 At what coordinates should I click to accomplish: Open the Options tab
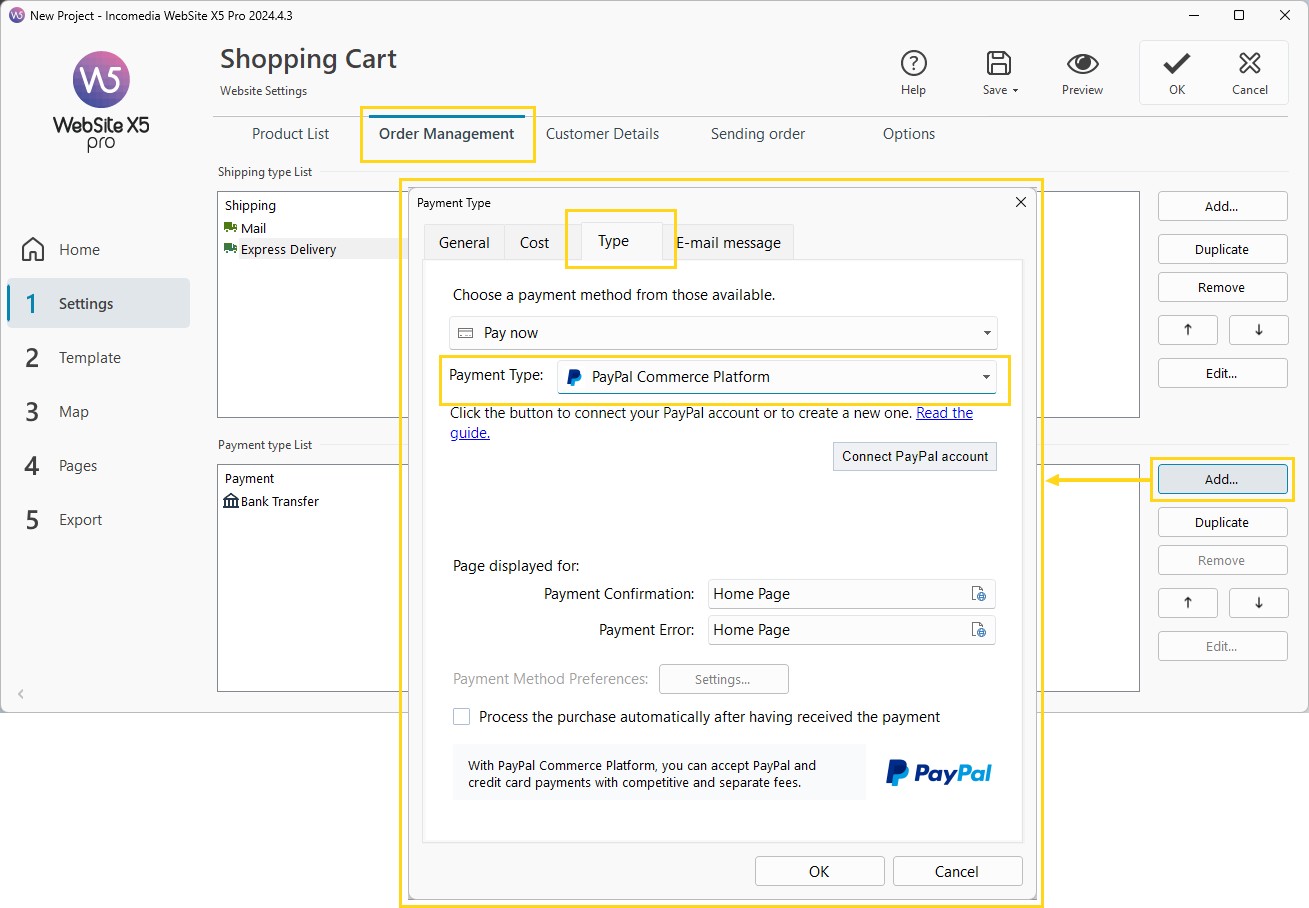909,134
